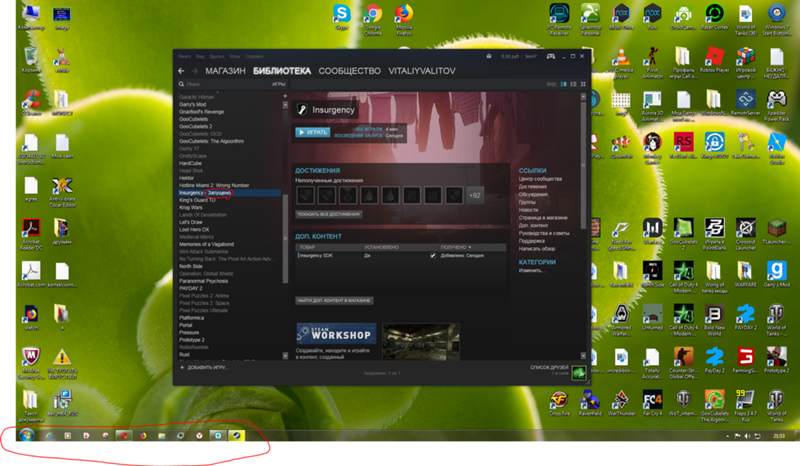Viewport: 800px width, 466px height.
Task: Select Prototype 2 in game list
Action: tap(192, 340)
